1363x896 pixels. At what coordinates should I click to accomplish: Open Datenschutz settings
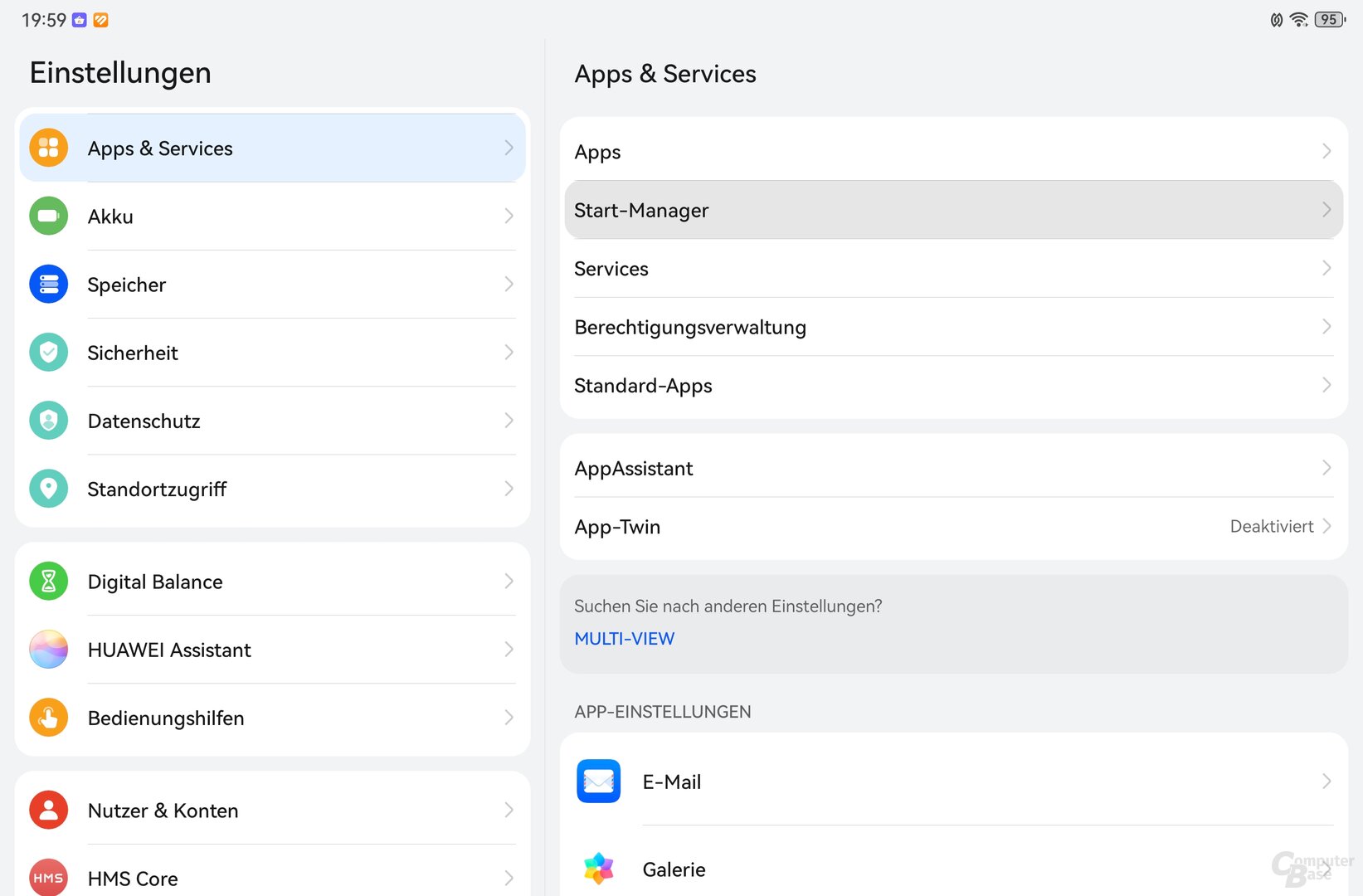tap(272, 421)
